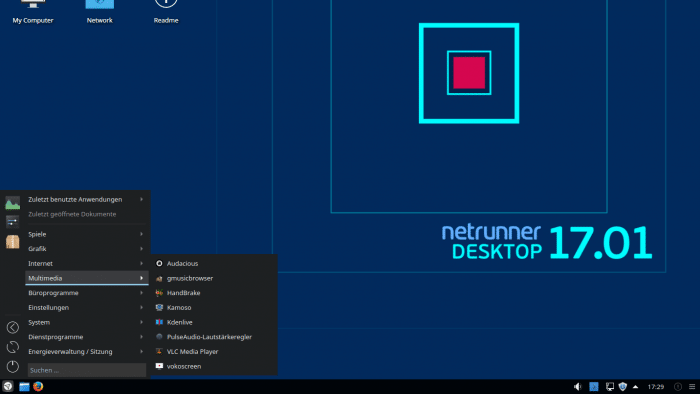Select the highlighted Multimedia category
700x394 pixels.
pos(87,278)
